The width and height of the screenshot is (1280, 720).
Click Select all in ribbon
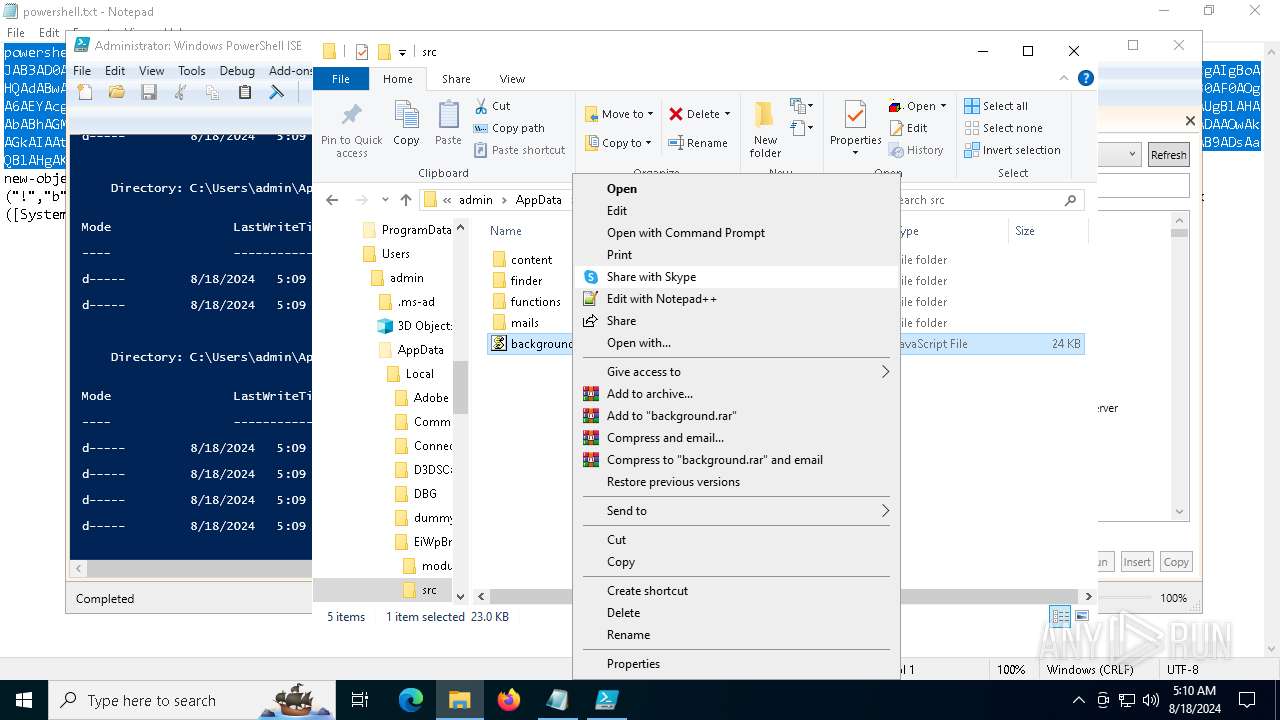tap(996, 106)
